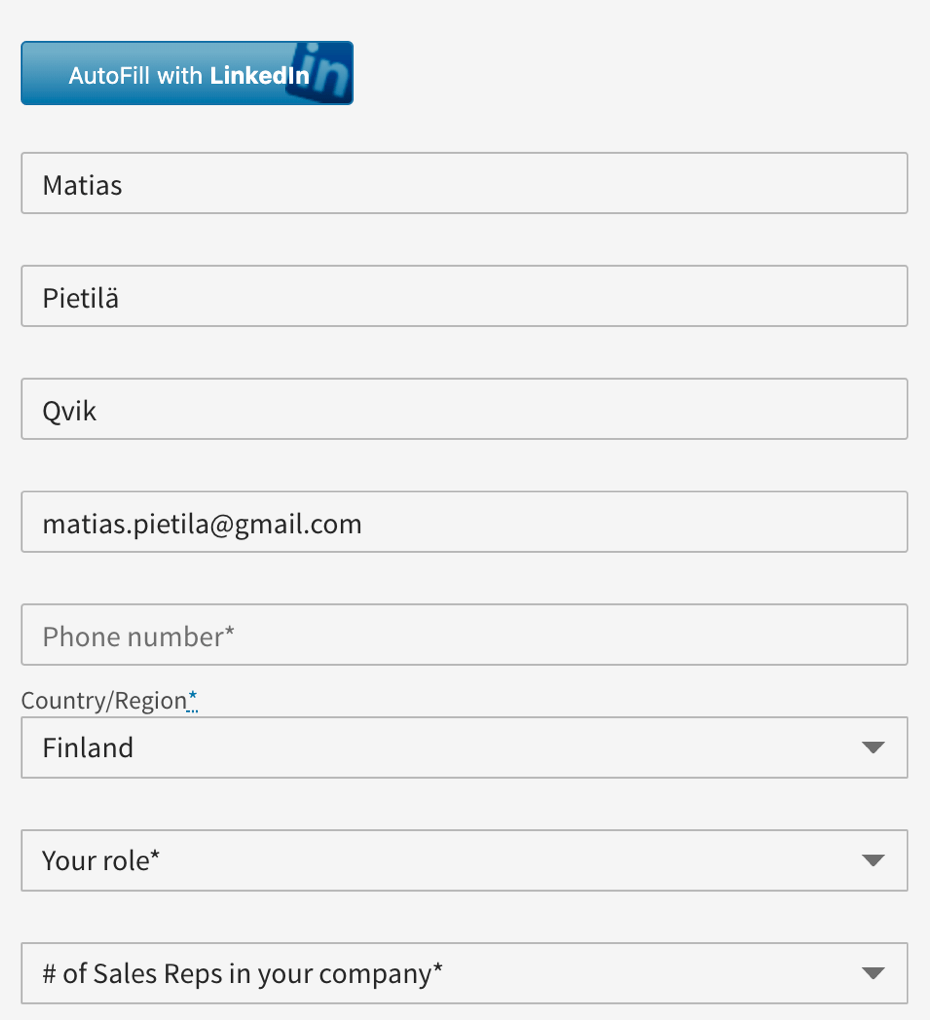This screenshot has width=930, height=1020.
Task: Select the last name field with Pietilä
Action: pyautogui.click(x=464, y=297)
